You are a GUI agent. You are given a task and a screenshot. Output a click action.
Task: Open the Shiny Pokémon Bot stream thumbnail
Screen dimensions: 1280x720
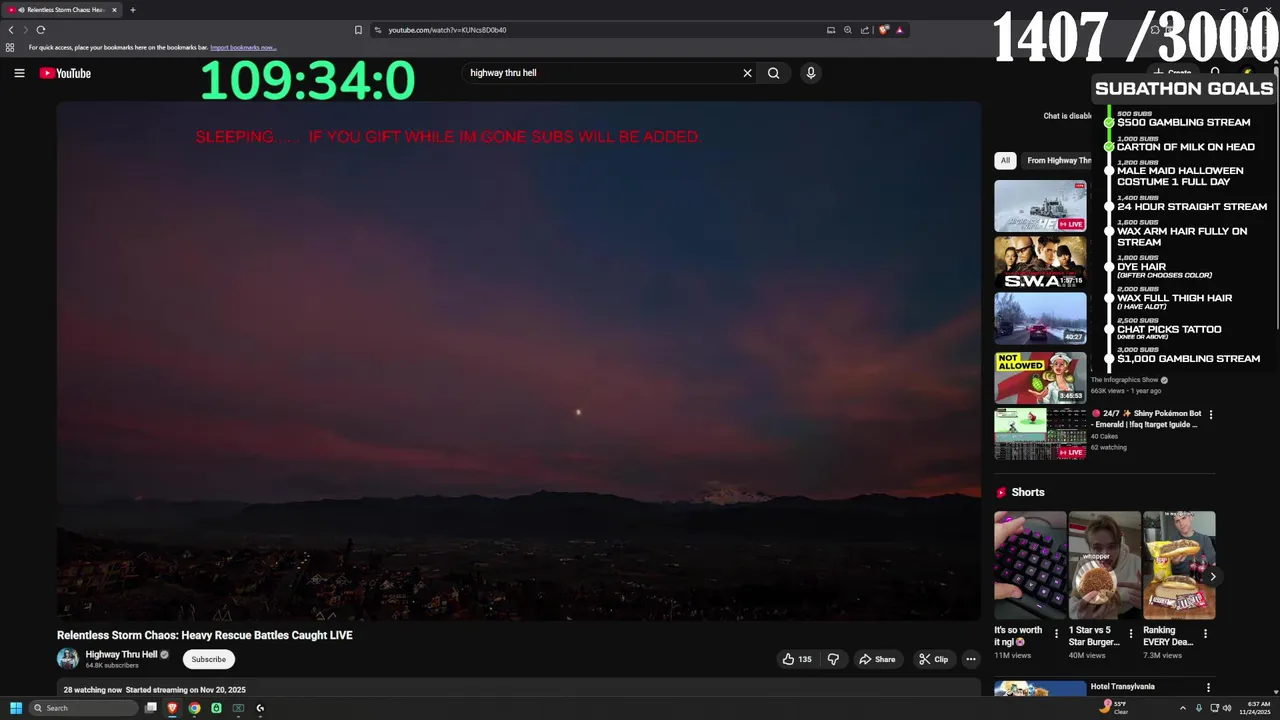(x=1040, y=434)
